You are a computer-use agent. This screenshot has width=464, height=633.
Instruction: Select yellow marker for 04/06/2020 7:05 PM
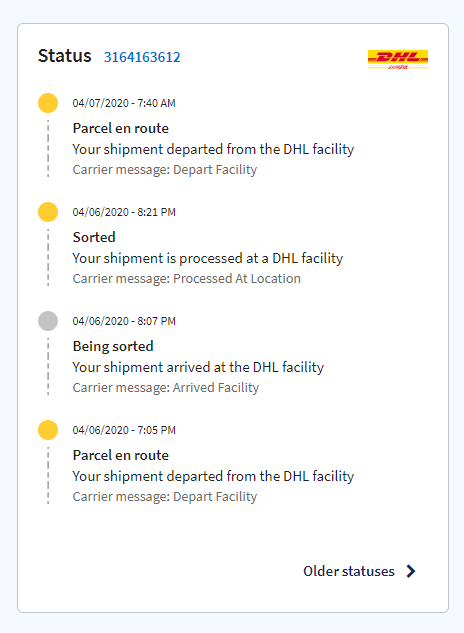pyautogui.click(x=48, y=430)
